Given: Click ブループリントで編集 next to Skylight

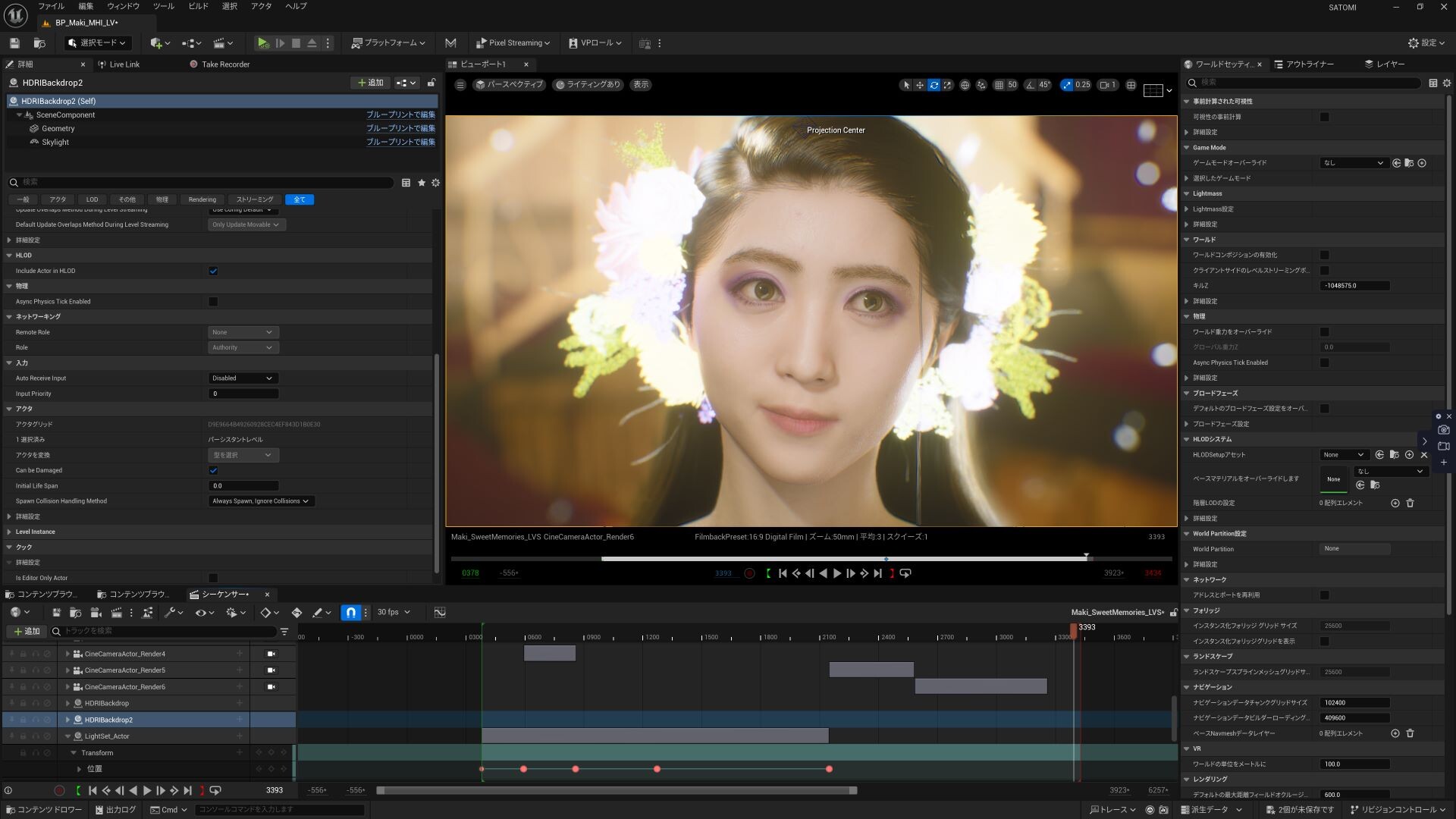Looking at the screenshot, I should click(x=400, y=142).
